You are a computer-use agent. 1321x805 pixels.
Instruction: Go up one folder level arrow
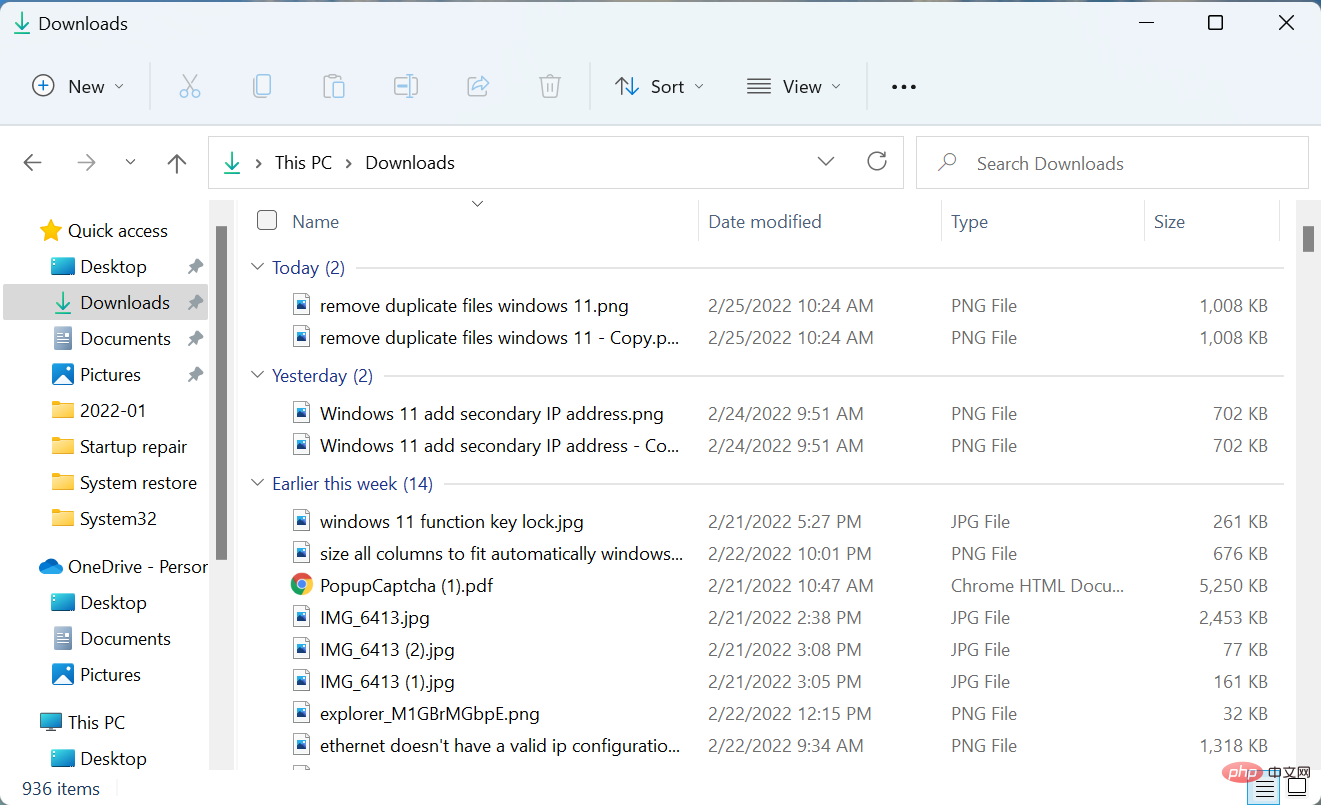pyautogui.click(x=177, y=163)
